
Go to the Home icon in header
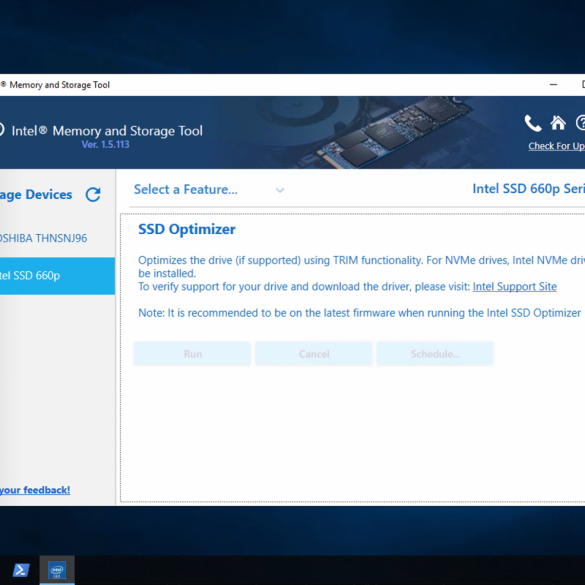click(x=558, y=123)
